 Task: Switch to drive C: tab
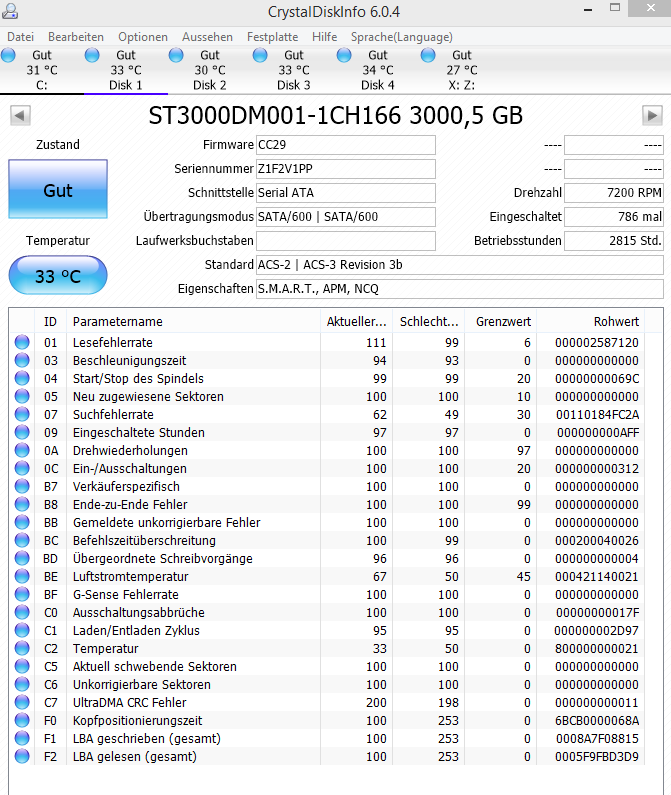coord(42,70)
